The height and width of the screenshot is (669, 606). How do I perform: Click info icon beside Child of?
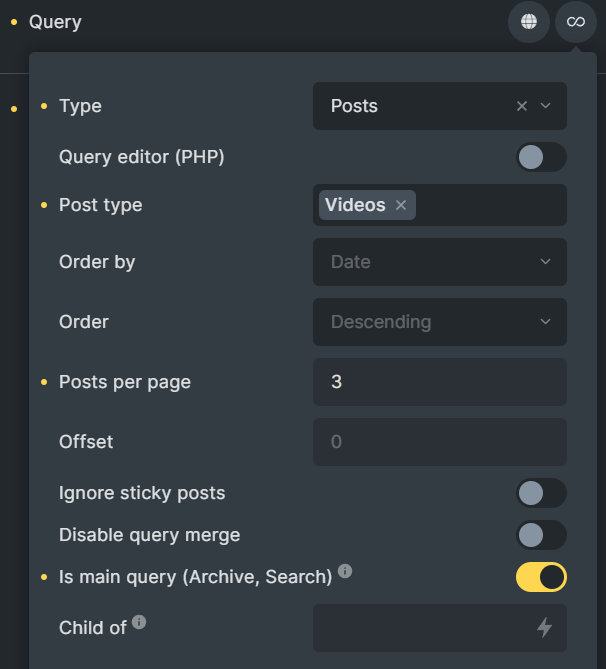coord(139,622)
